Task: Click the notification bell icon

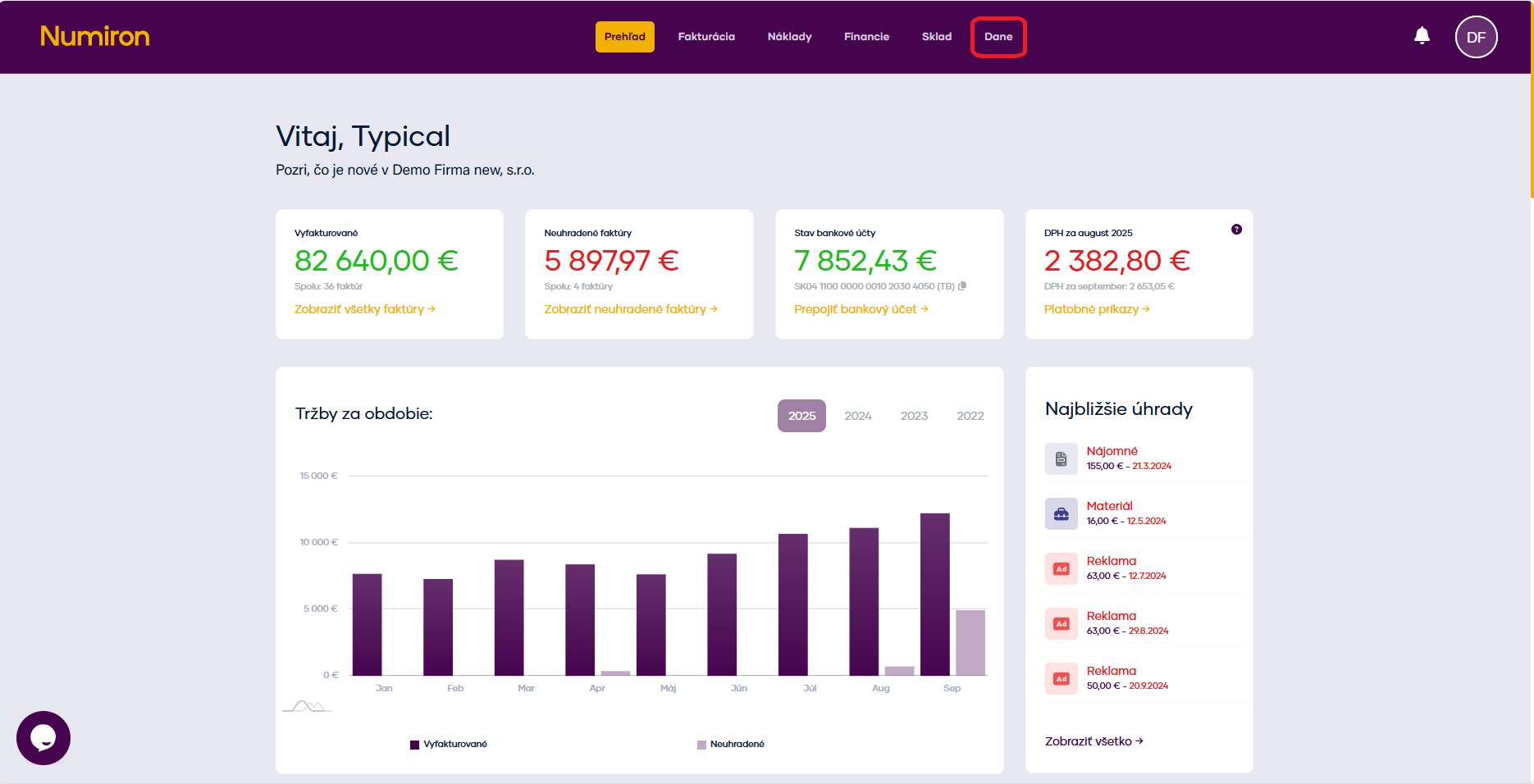Action: [1422, 36]
